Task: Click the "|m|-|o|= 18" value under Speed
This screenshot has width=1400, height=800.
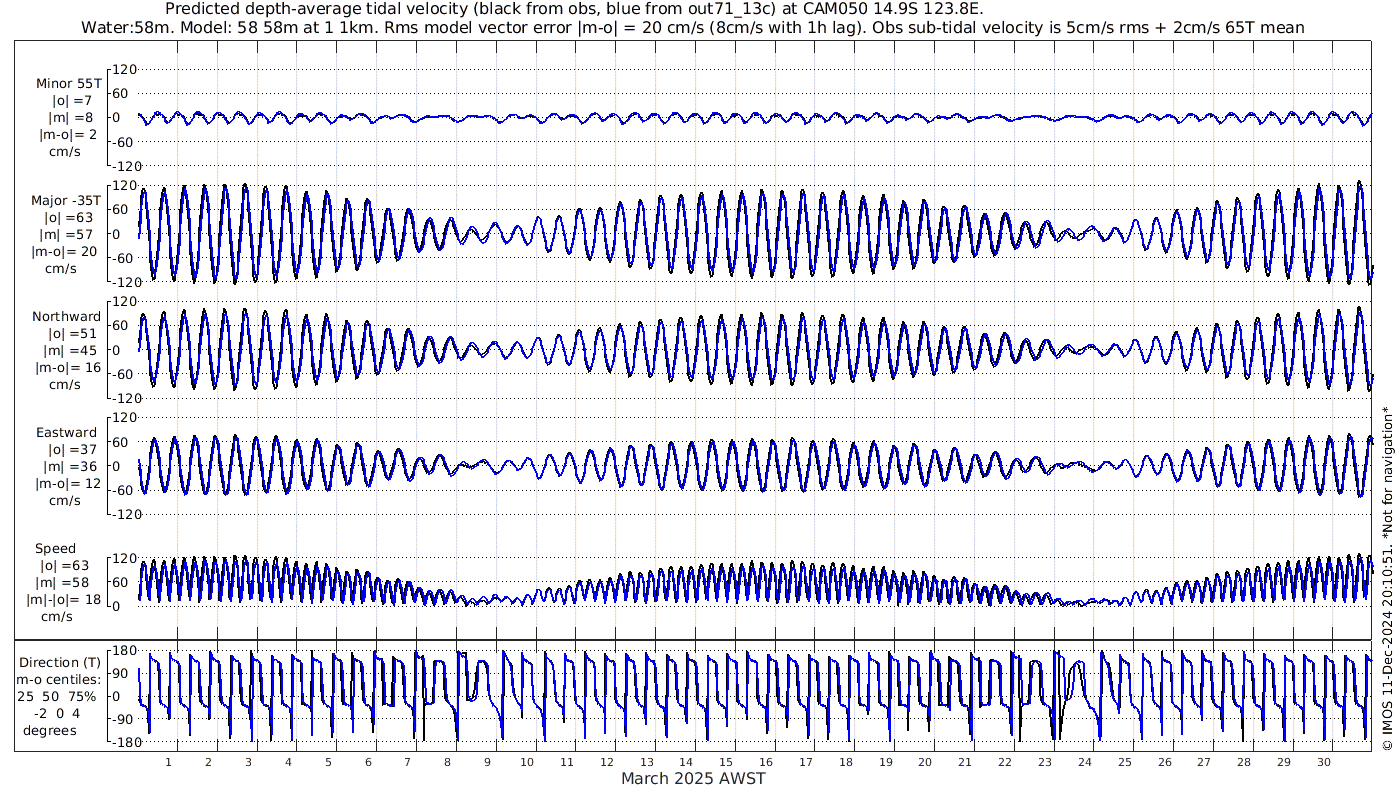Action: 62,599
